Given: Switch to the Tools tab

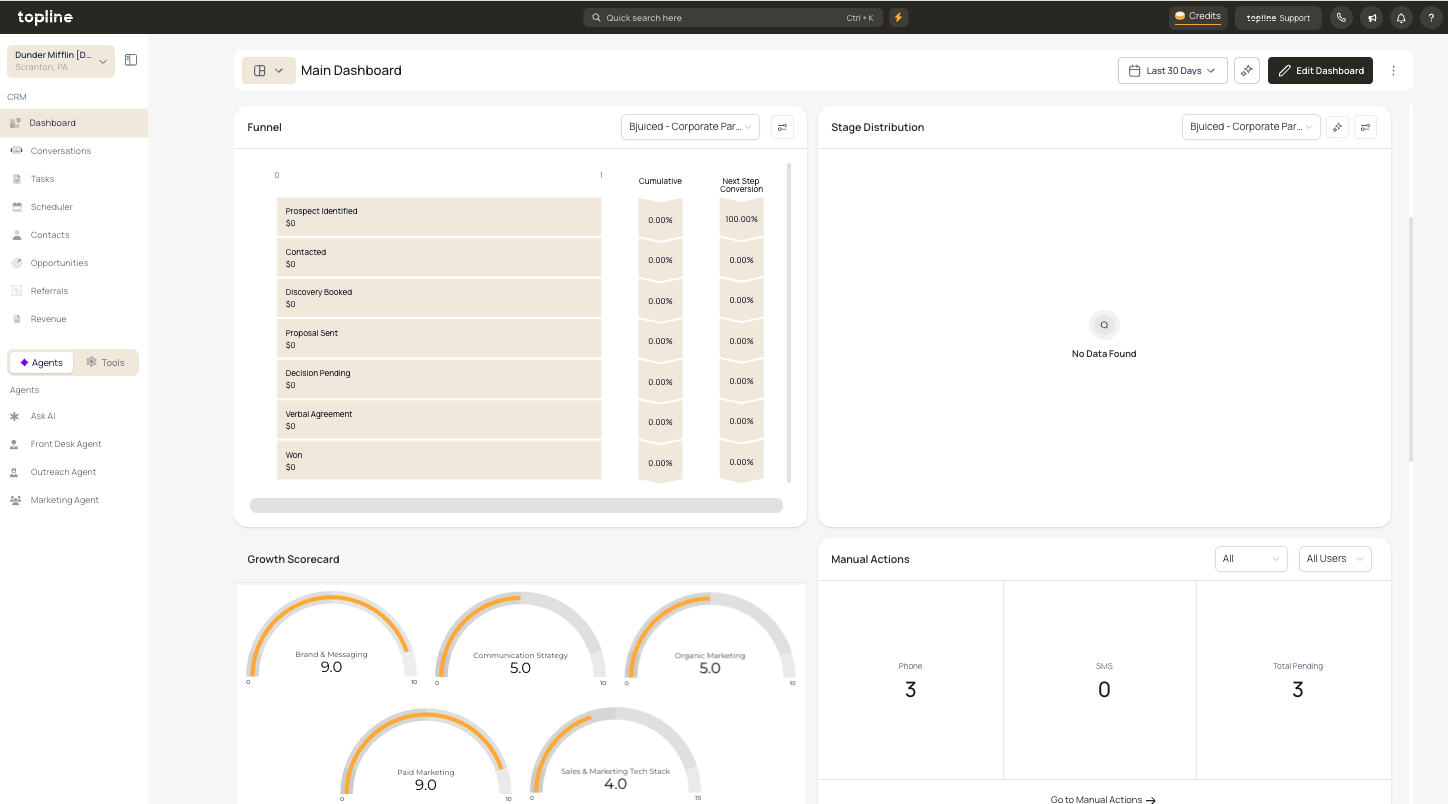Looking at the screenshot, I should [105, 362].
